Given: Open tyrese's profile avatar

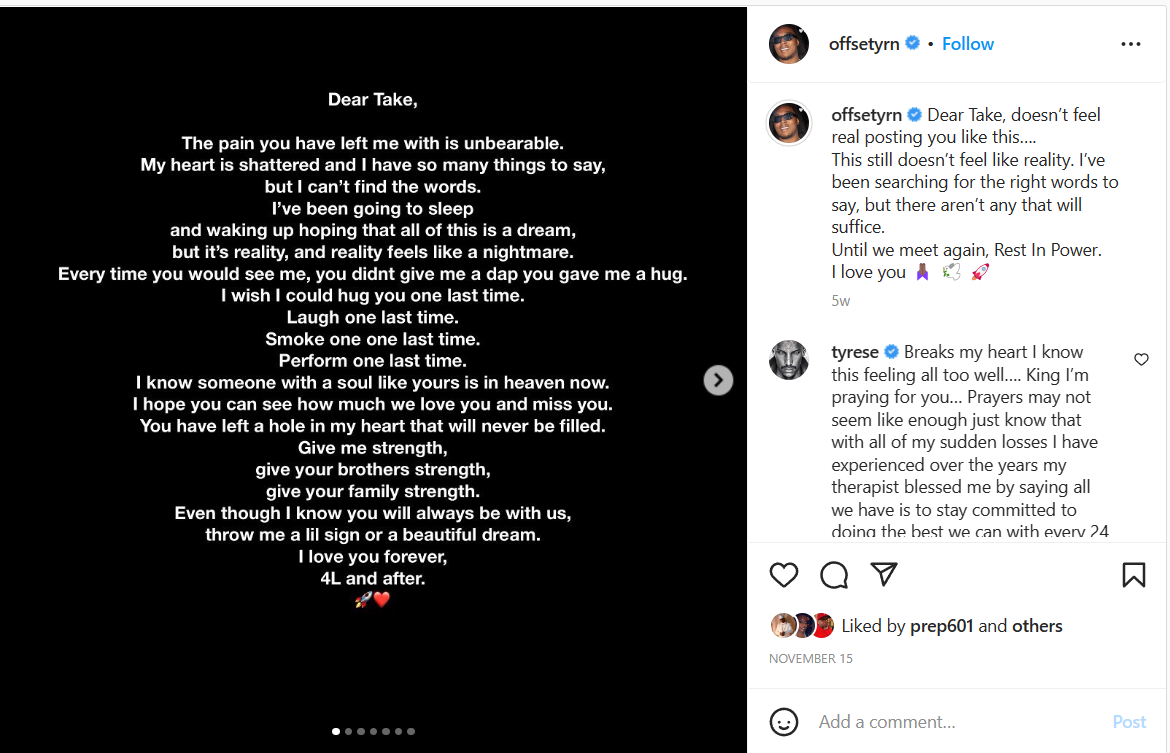Looking at the screenshot, I should [788, 360].
